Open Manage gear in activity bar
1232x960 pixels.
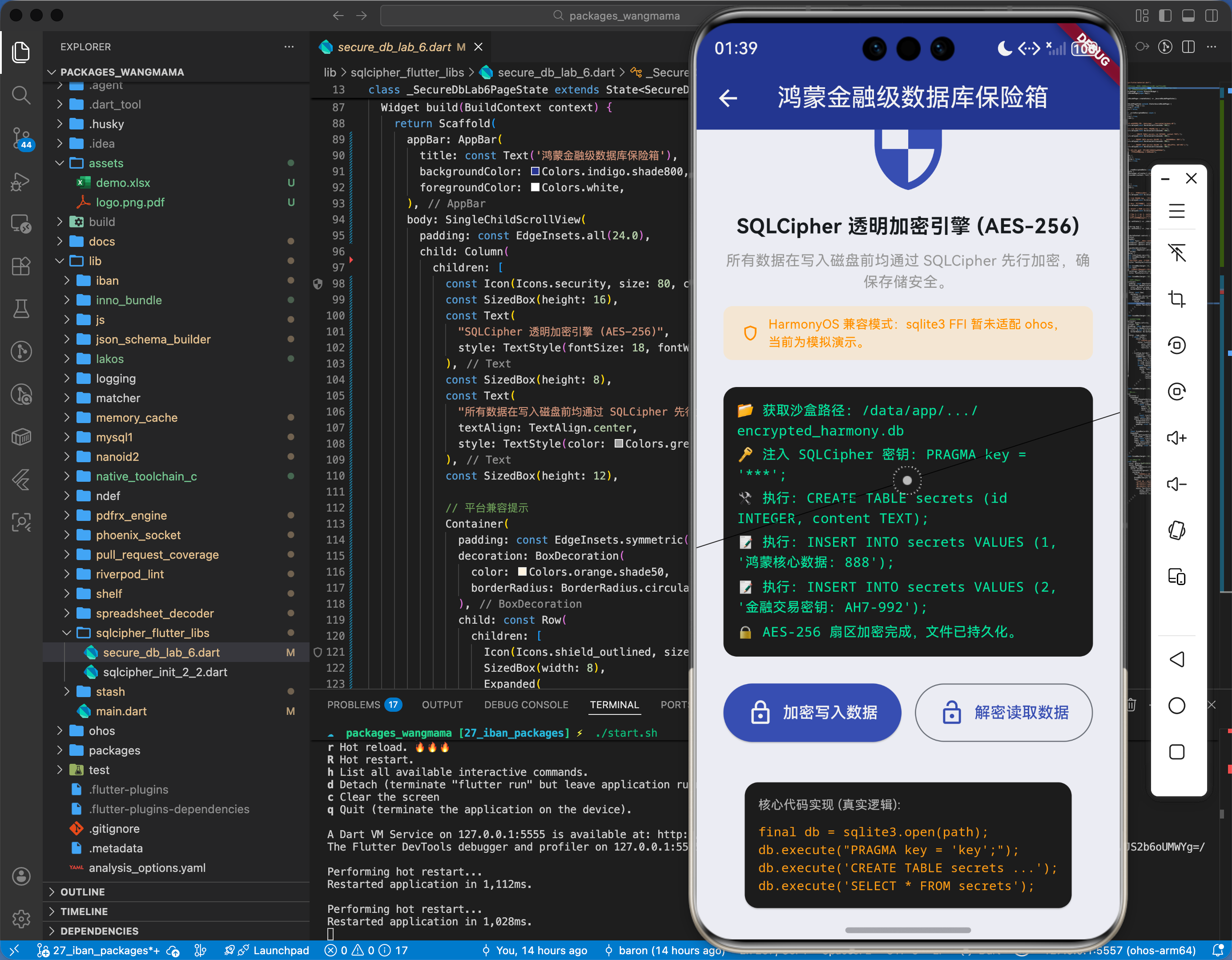[21, 919]
